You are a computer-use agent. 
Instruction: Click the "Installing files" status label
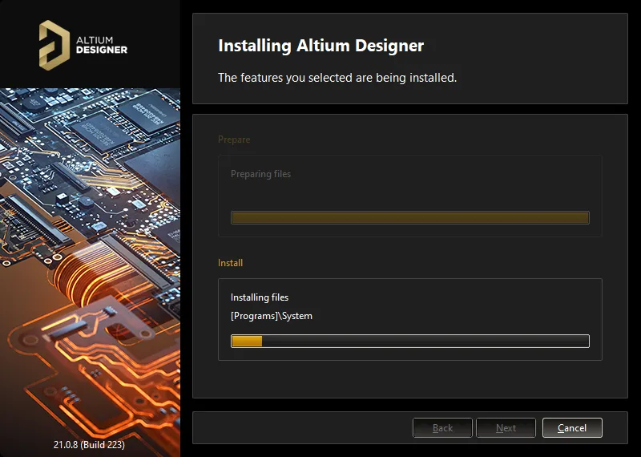pyautogui.click(x=259, y=298)
